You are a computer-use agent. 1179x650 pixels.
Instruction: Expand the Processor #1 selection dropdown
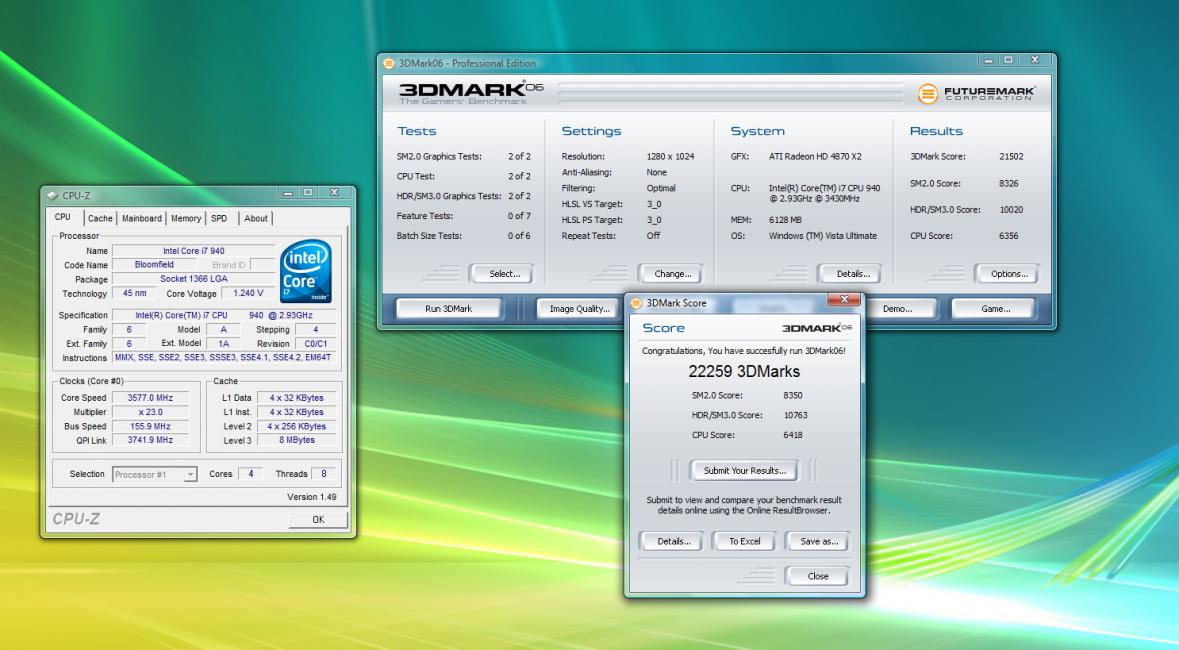[x=190, y=475]
